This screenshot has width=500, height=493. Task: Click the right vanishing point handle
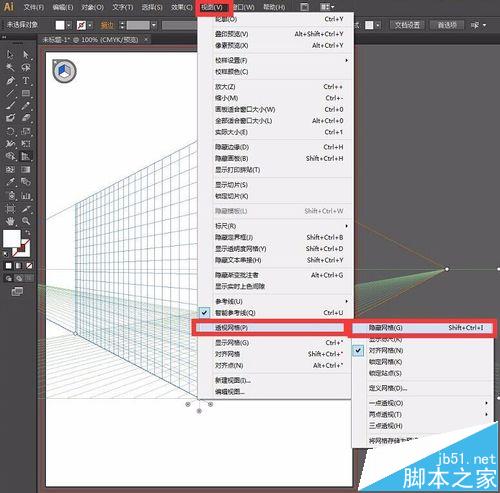click(x=447, y=269)
